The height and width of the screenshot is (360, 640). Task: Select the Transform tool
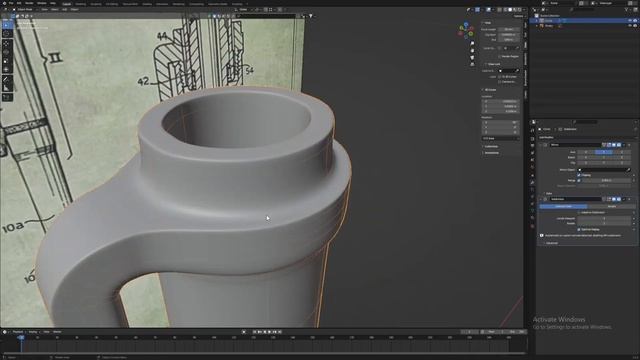[7, 70]
